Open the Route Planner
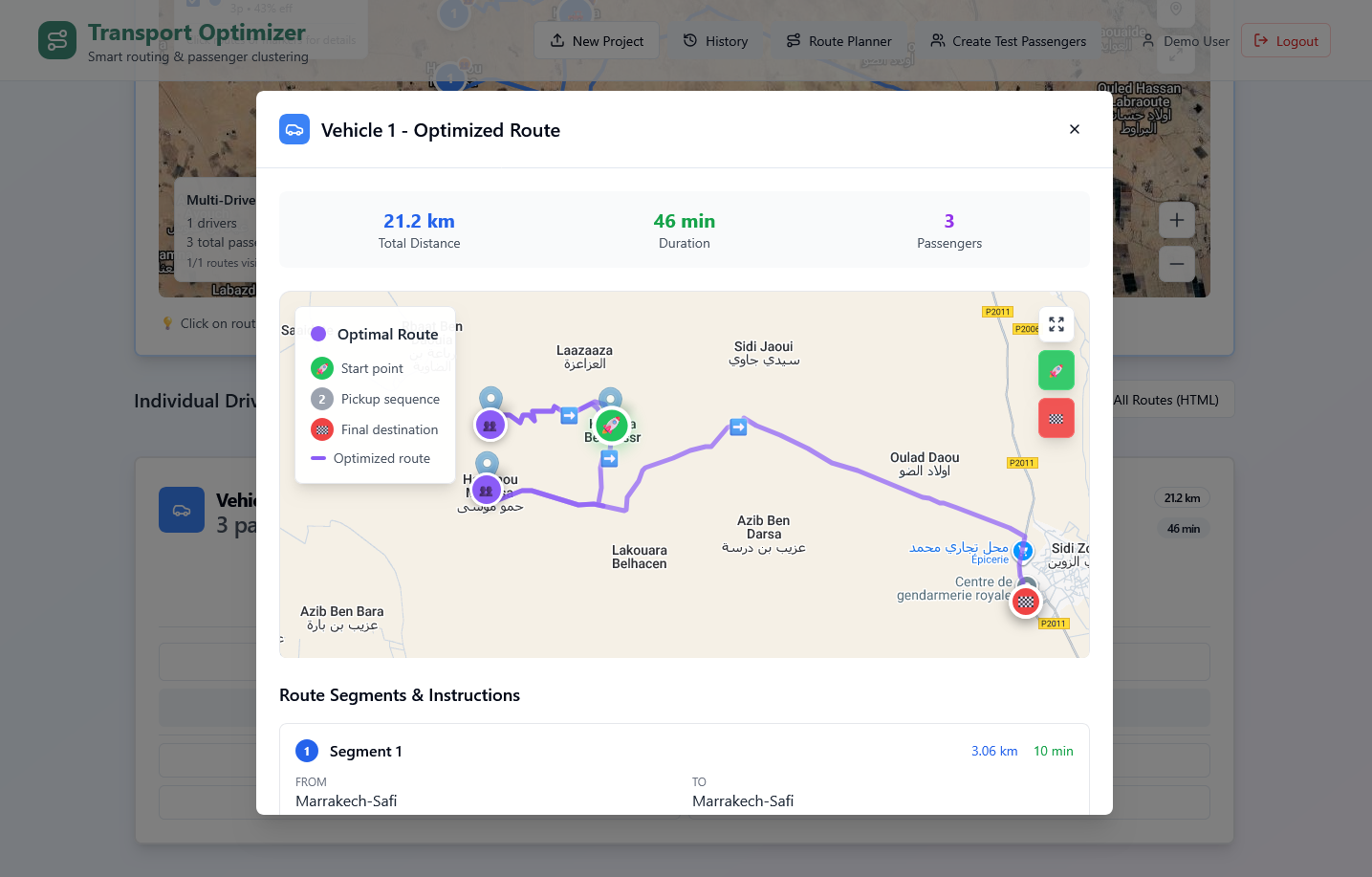 (838, 41)
